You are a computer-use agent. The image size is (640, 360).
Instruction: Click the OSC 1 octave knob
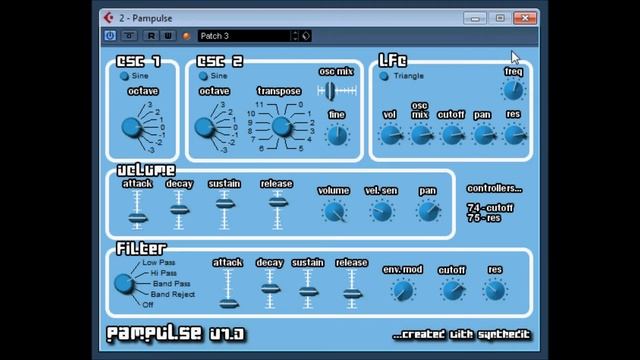(x=131, y=127)
